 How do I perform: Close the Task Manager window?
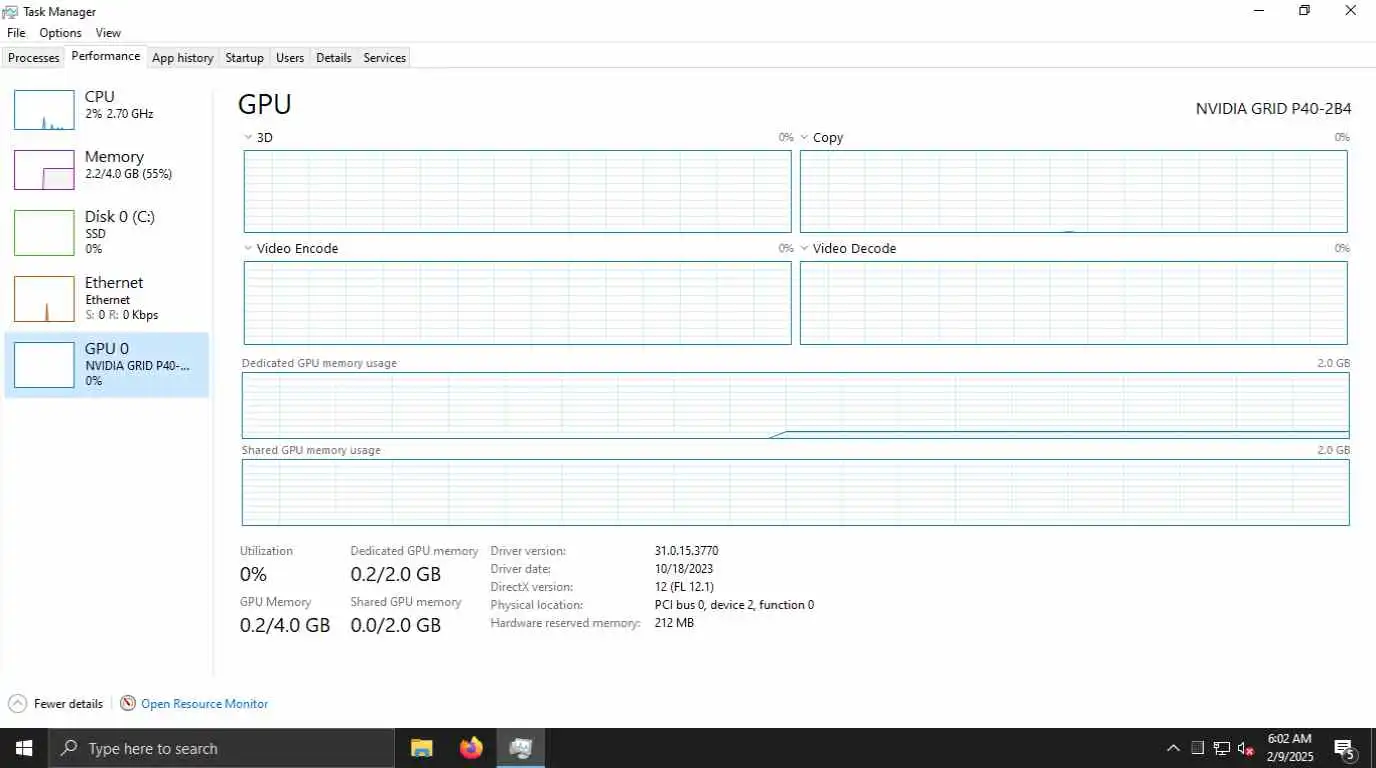click(x=1350, y=11)
